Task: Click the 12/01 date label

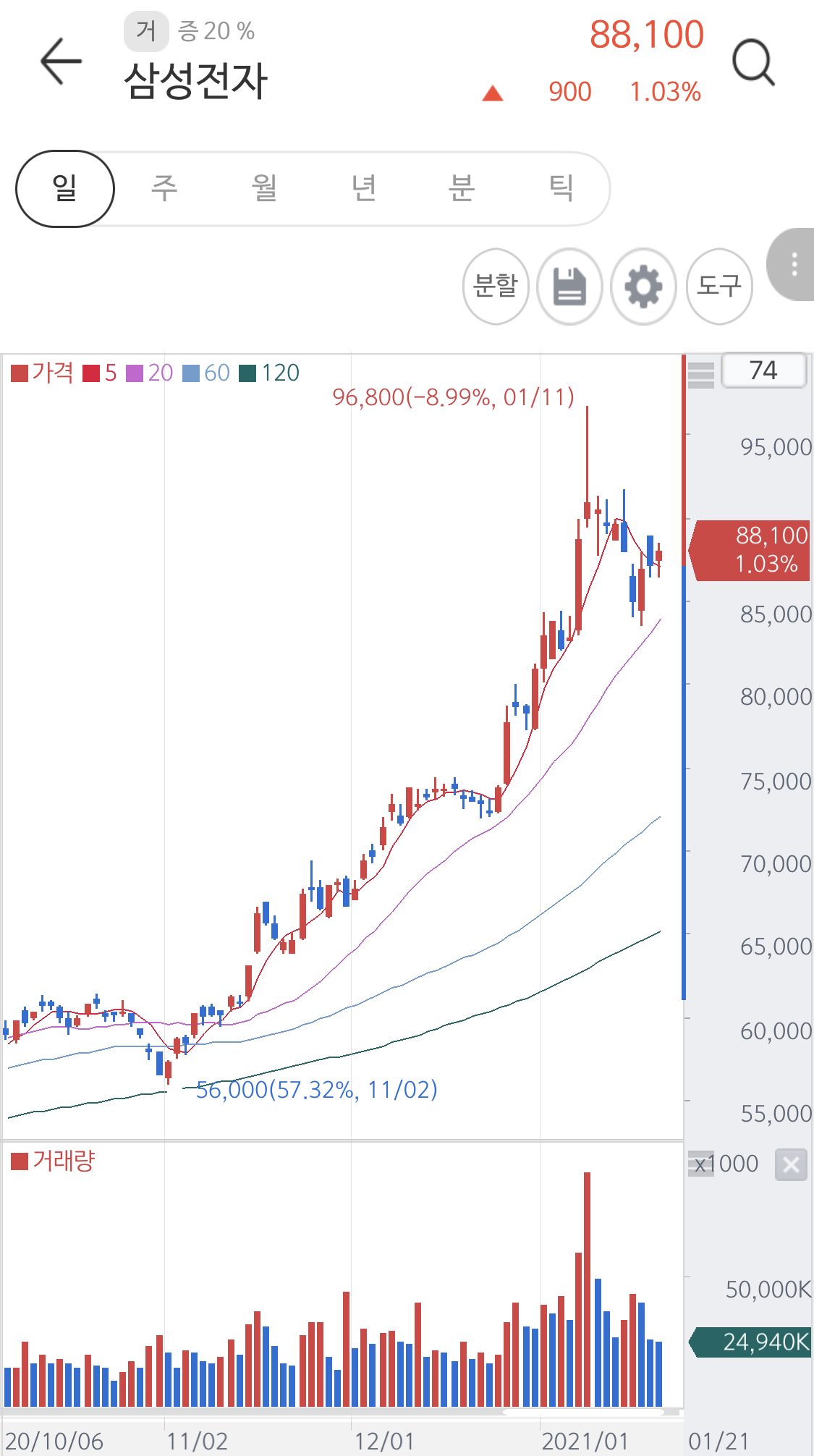Action: tap(384, 1442)
